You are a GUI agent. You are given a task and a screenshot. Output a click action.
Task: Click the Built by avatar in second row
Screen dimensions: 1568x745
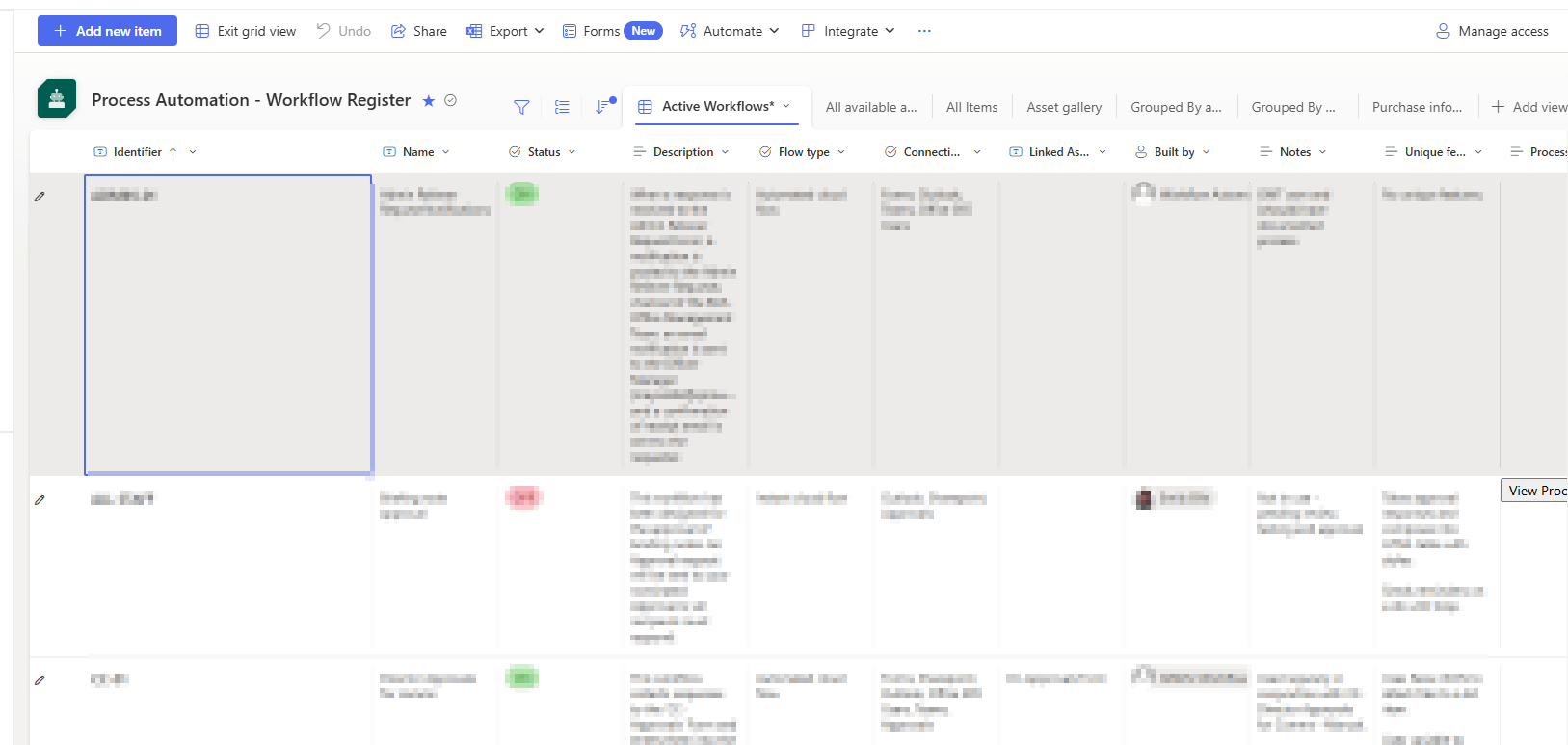click(1144, 499)
